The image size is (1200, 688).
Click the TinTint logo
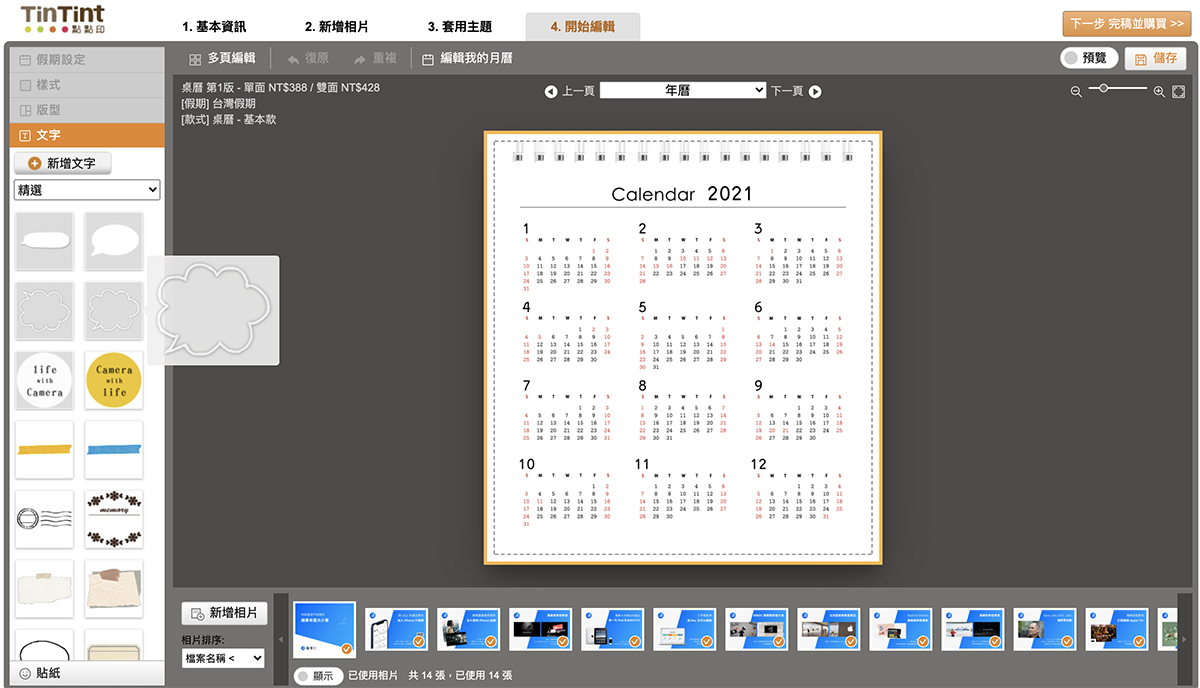[x=62, y=20]
